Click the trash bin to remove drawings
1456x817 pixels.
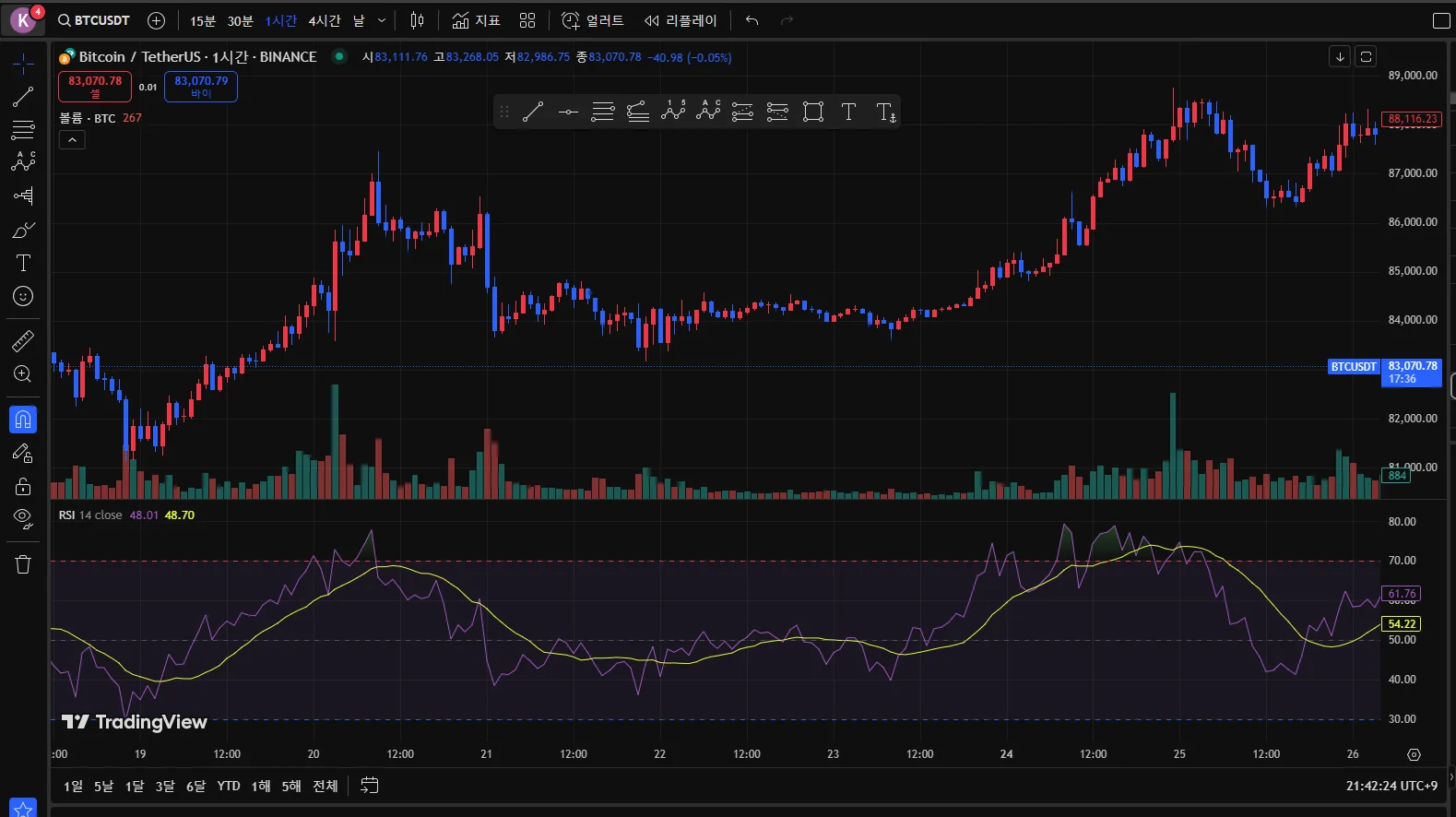point(23,564)
